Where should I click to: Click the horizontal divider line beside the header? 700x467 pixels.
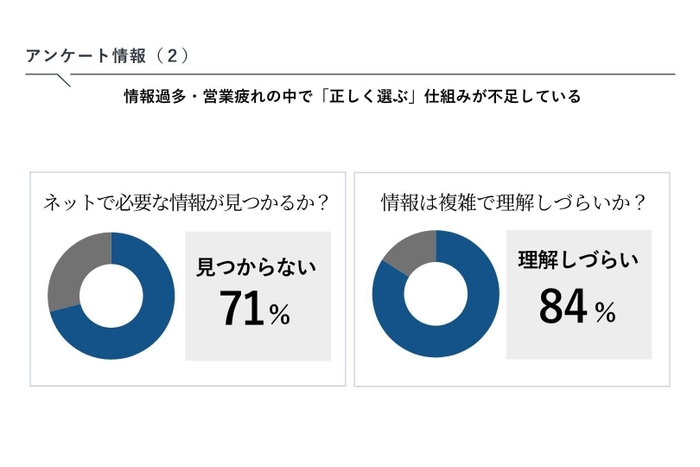400,73
